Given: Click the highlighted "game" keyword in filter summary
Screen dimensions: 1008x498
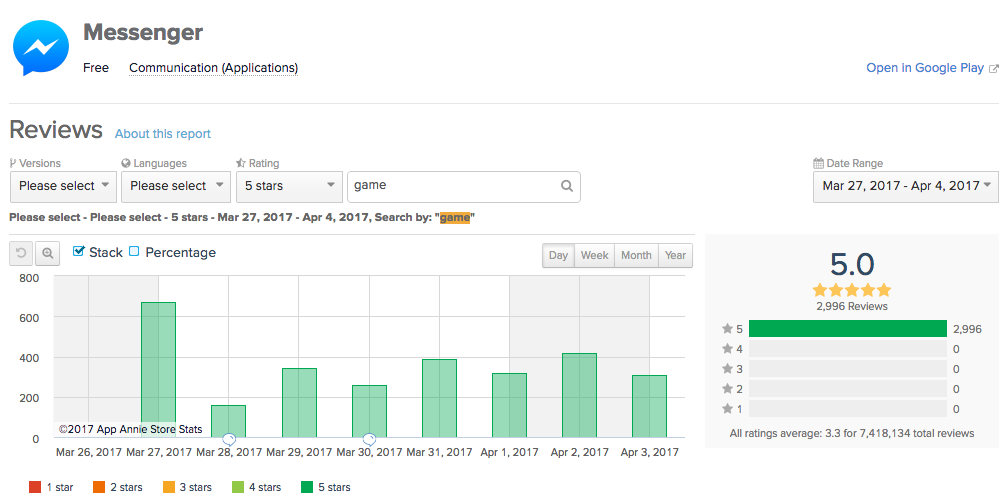Looking at the screenshot, I should tap(455, 218).
